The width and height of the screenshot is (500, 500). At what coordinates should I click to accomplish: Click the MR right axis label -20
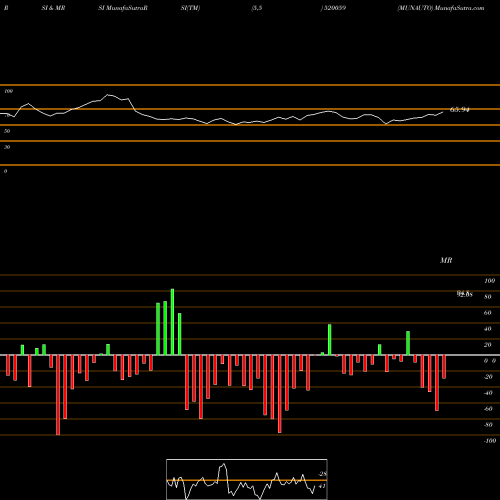[488, 377]
